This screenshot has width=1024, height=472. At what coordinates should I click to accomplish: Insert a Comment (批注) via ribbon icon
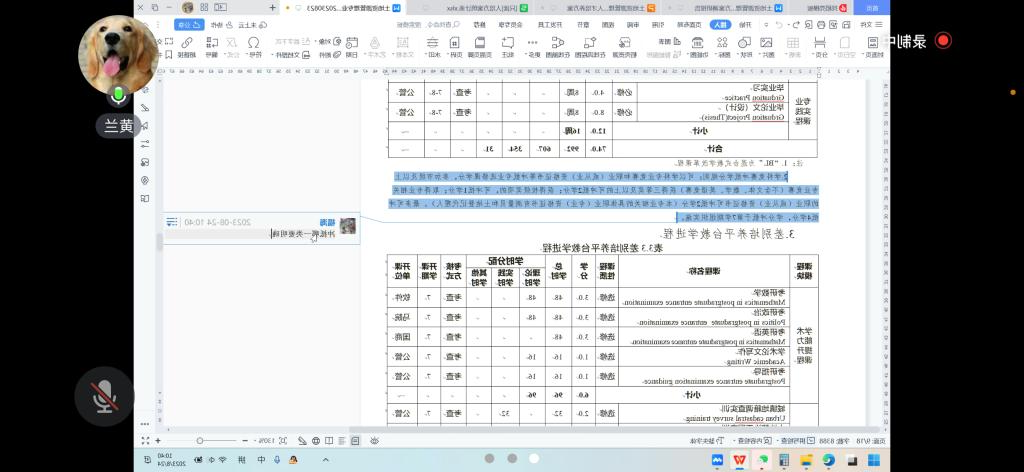pyautogui.click(x=508, y=46)
